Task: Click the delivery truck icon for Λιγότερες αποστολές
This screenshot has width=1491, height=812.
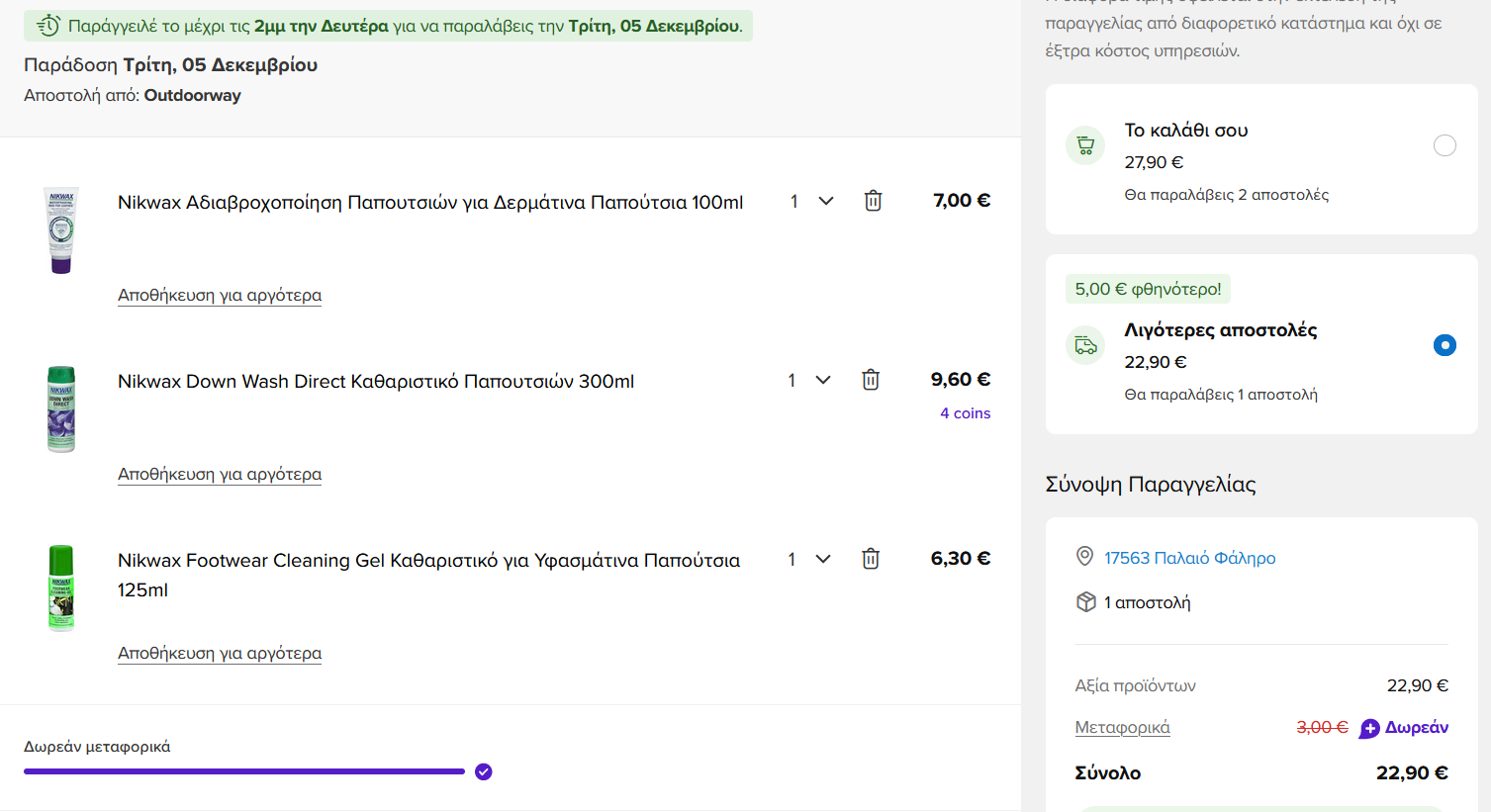Action: pyautogui.click(x=1085, y=345)
